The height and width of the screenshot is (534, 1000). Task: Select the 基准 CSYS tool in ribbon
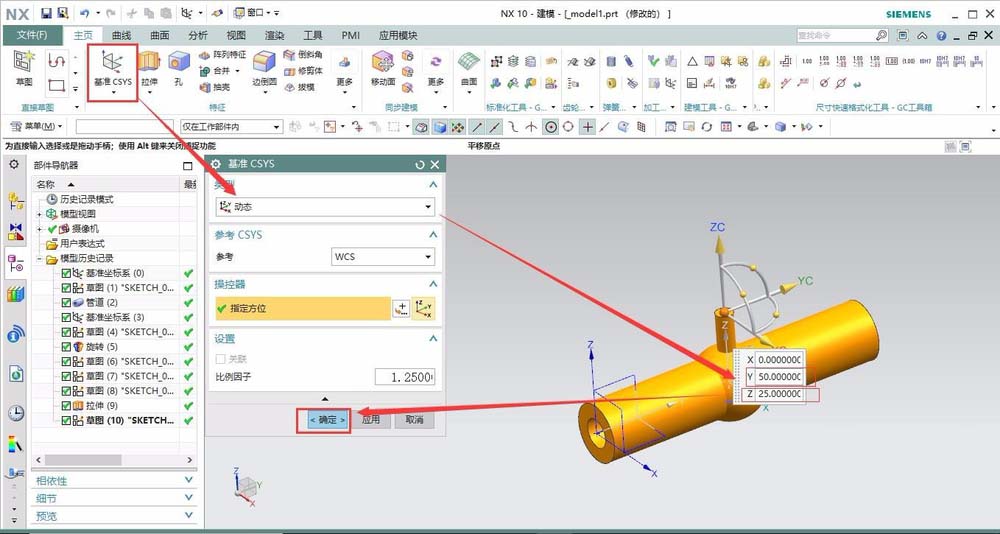tap(112, 70)
